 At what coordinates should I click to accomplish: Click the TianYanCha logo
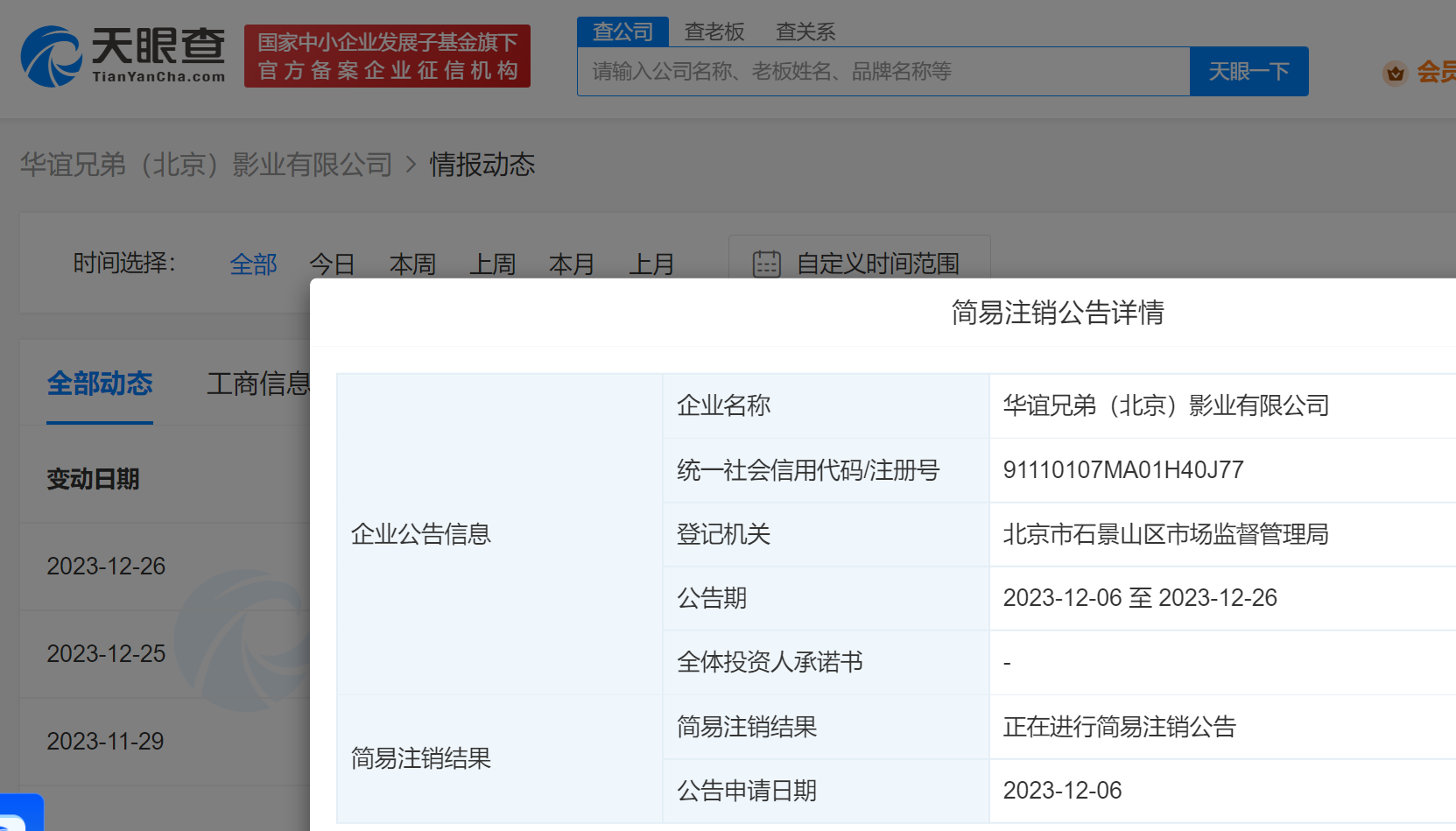click(123, 56)
